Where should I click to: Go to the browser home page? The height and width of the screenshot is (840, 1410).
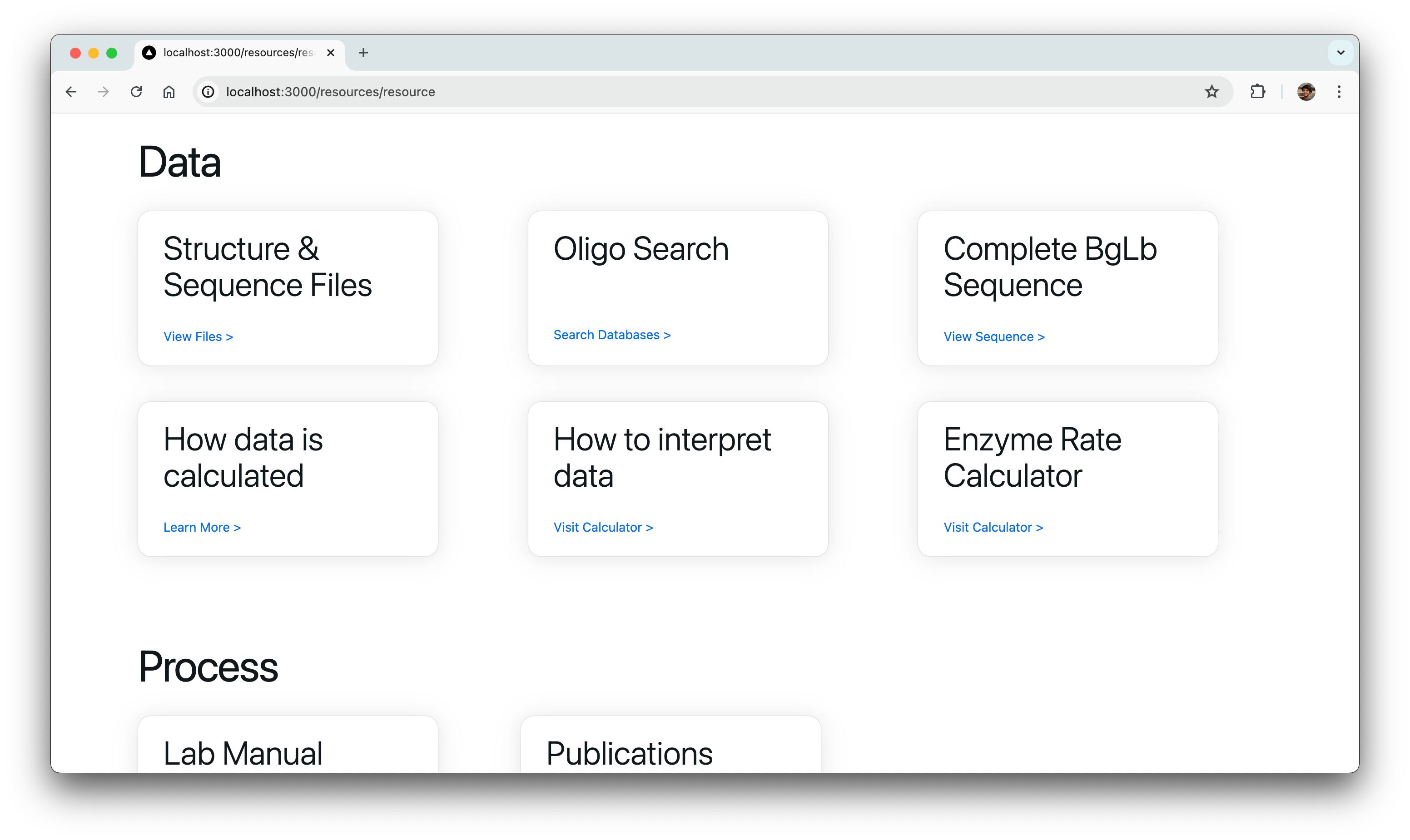pos(169,92)
